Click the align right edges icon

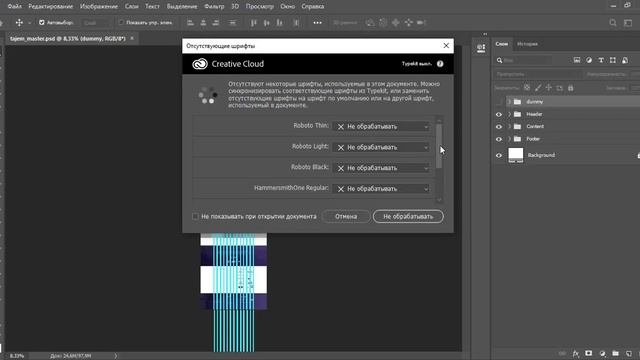216,23
